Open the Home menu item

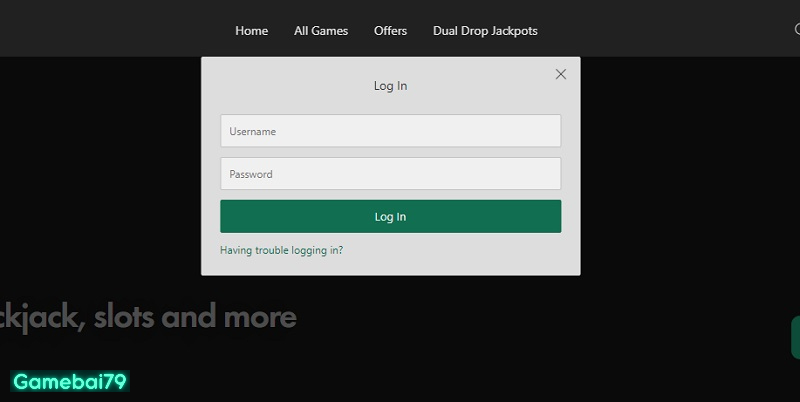pyautogui.click(x=251, y=31)
